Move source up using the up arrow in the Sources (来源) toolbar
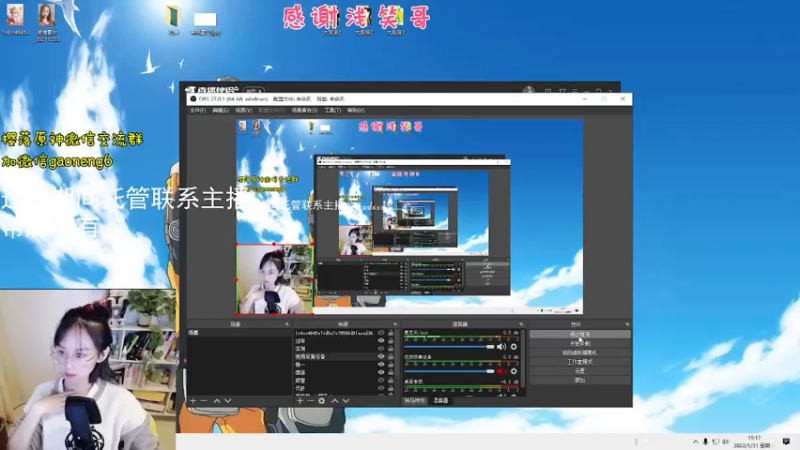 tap(335, 401)
